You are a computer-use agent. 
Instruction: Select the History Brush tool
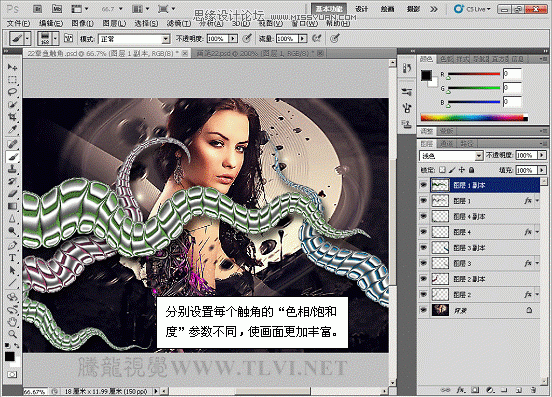[12, 181]
